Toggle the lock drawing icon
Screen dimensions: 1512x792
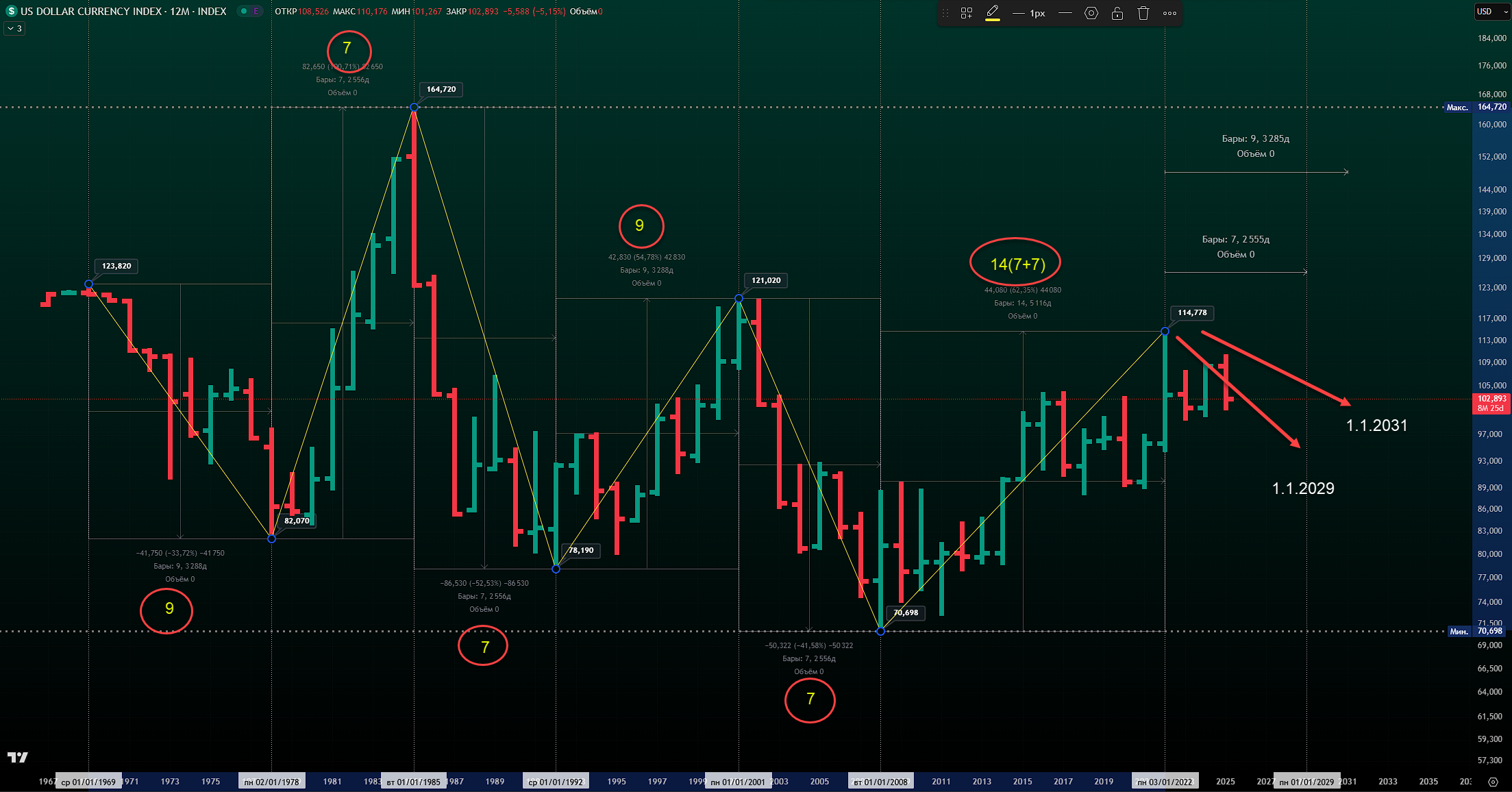1117,13
